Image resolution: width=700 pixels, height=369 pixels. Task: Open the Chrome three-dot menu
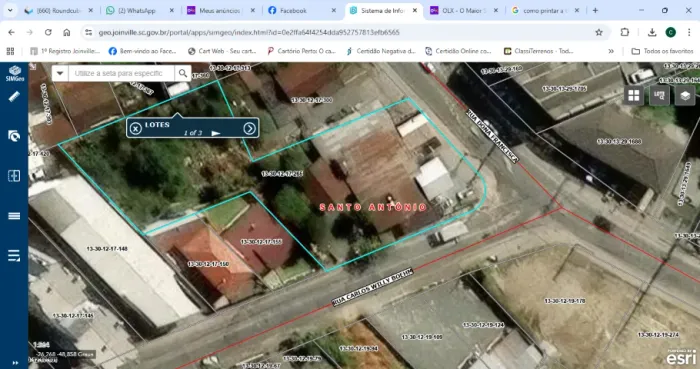(689, 32)
